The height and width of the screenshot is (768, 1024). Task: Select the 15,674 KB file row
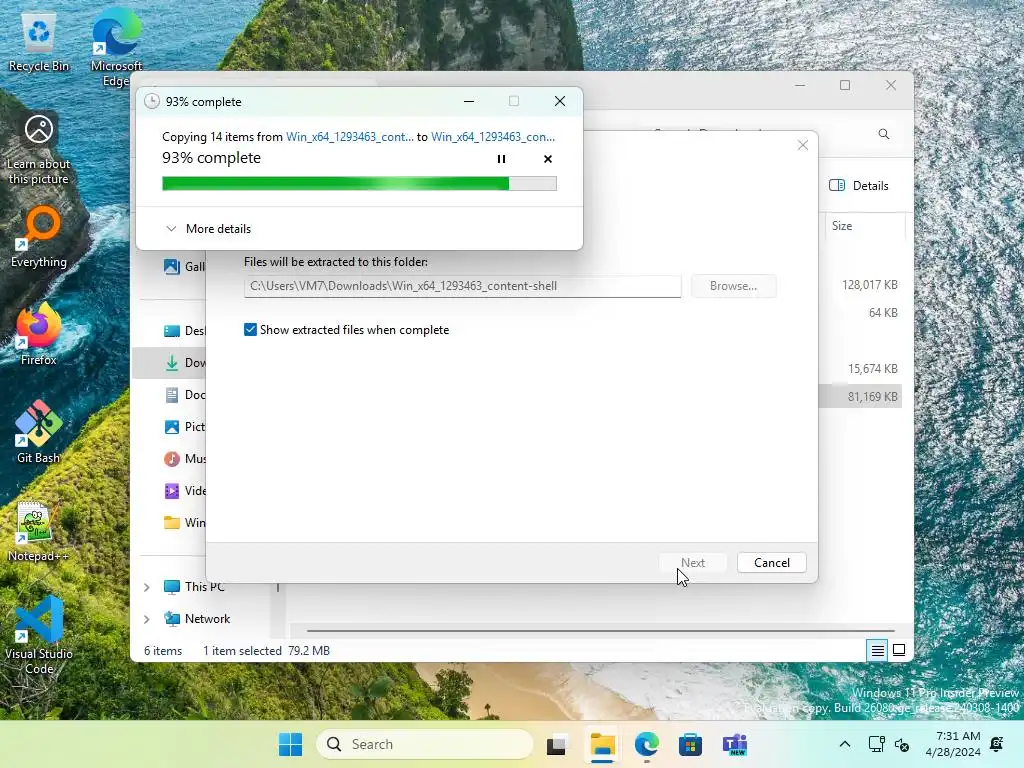872,369
